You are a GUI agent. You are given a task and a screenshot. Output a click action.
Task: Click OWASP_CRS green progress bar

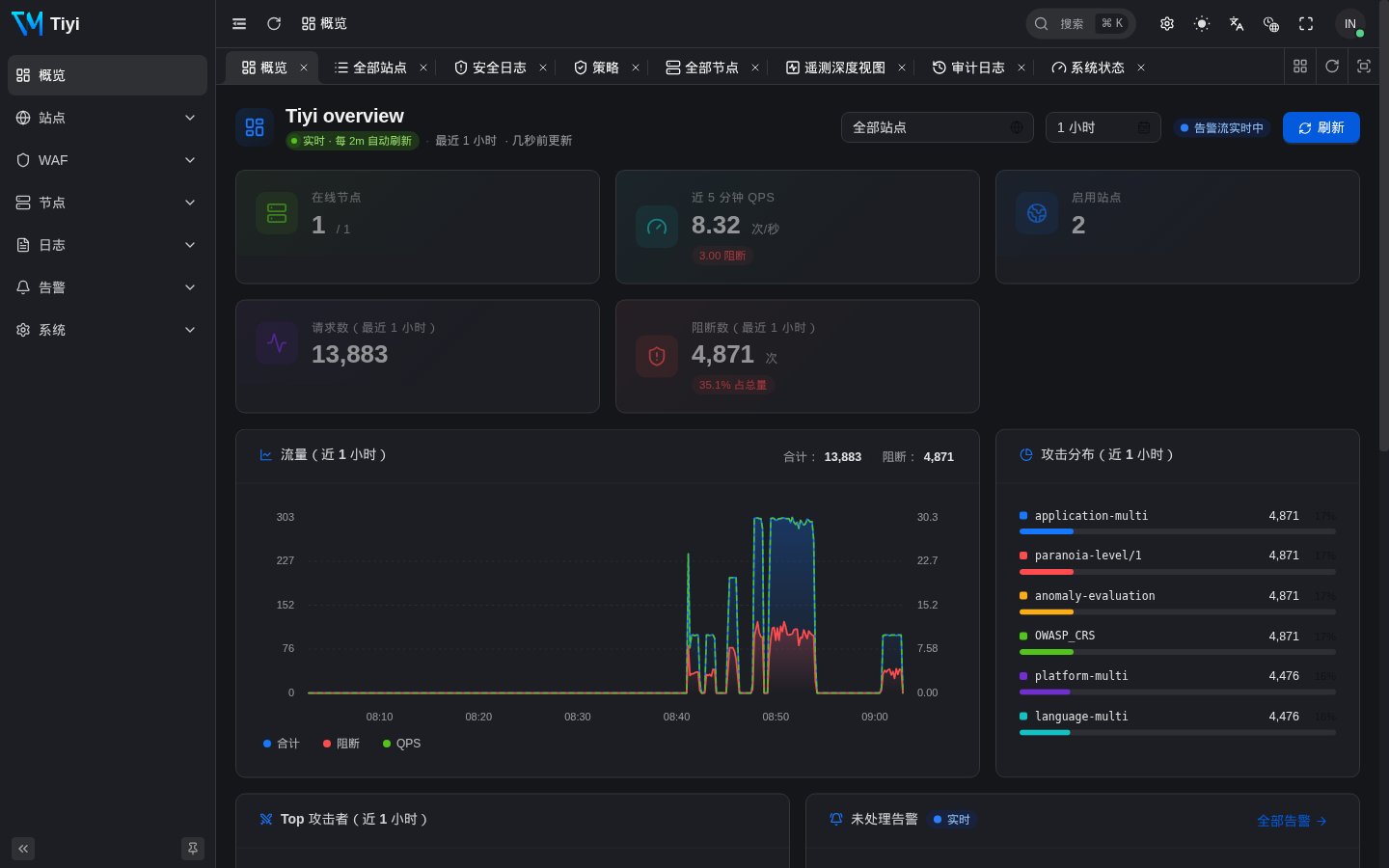click(x=1178, y=652)
